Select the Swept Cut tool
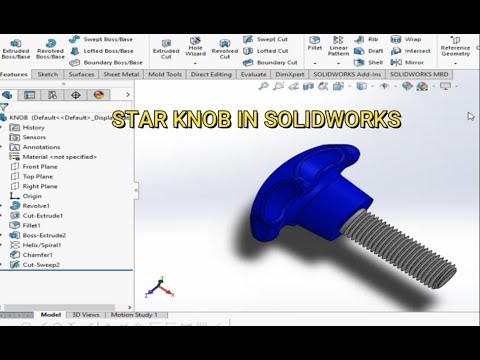The width and height of the screenshot is (480, 360). click(x=265, y=39)
